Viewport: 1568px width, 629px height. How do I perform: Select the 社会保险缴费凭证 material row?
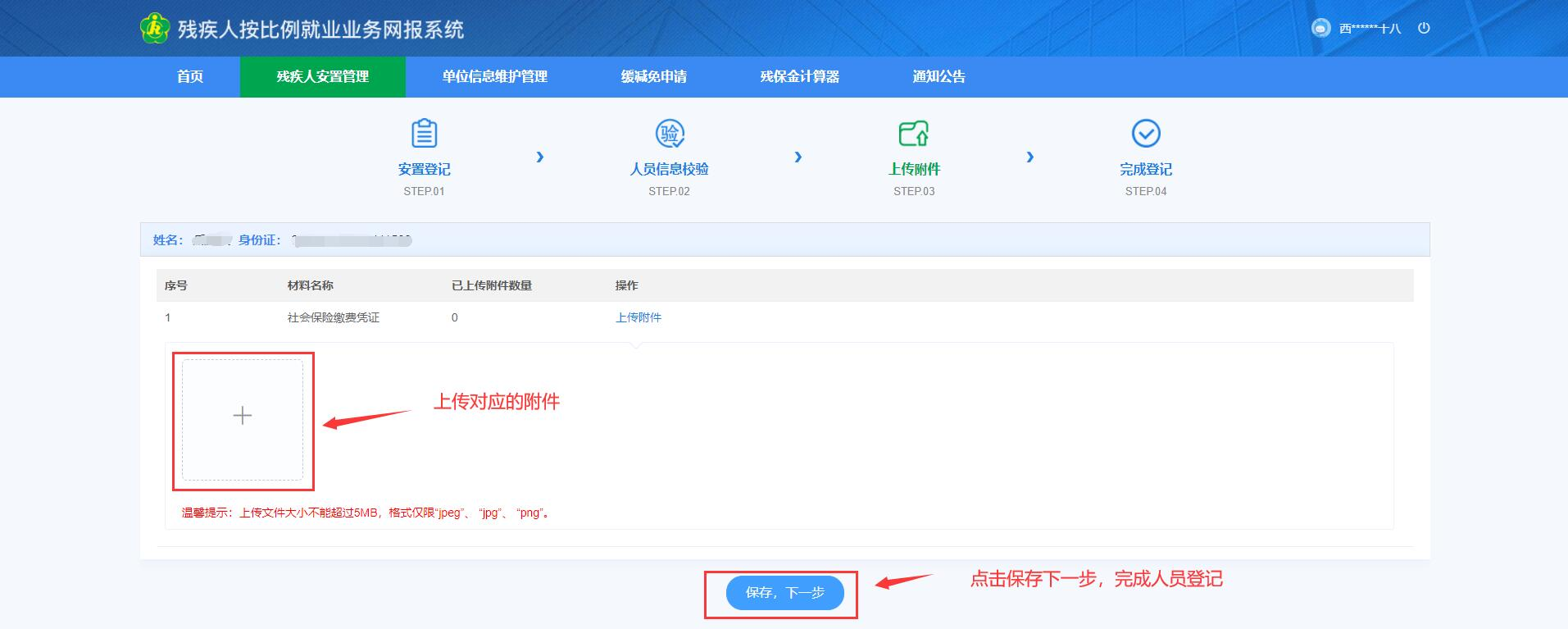[333, 317]
